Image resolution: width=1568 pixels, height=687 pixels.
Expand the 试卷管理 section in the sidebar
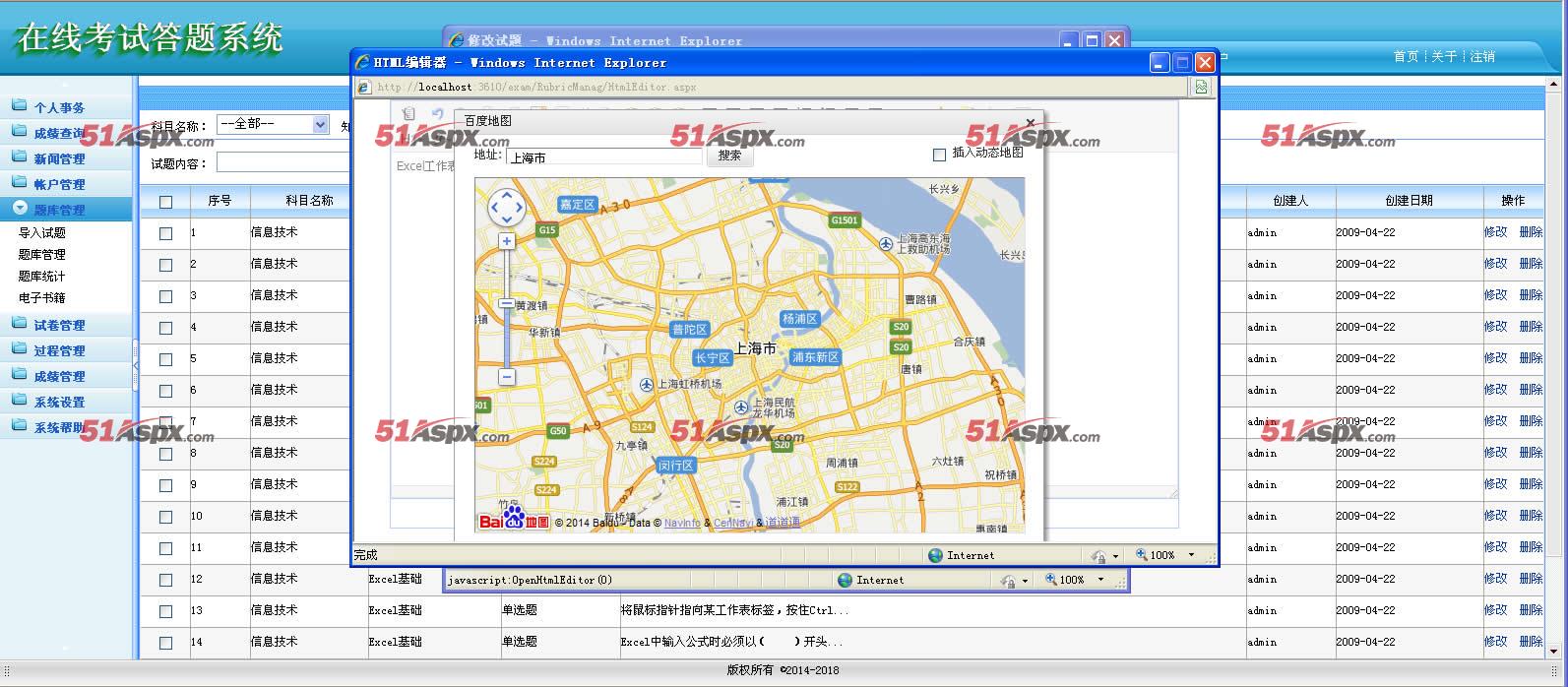[x=66, y=325]
